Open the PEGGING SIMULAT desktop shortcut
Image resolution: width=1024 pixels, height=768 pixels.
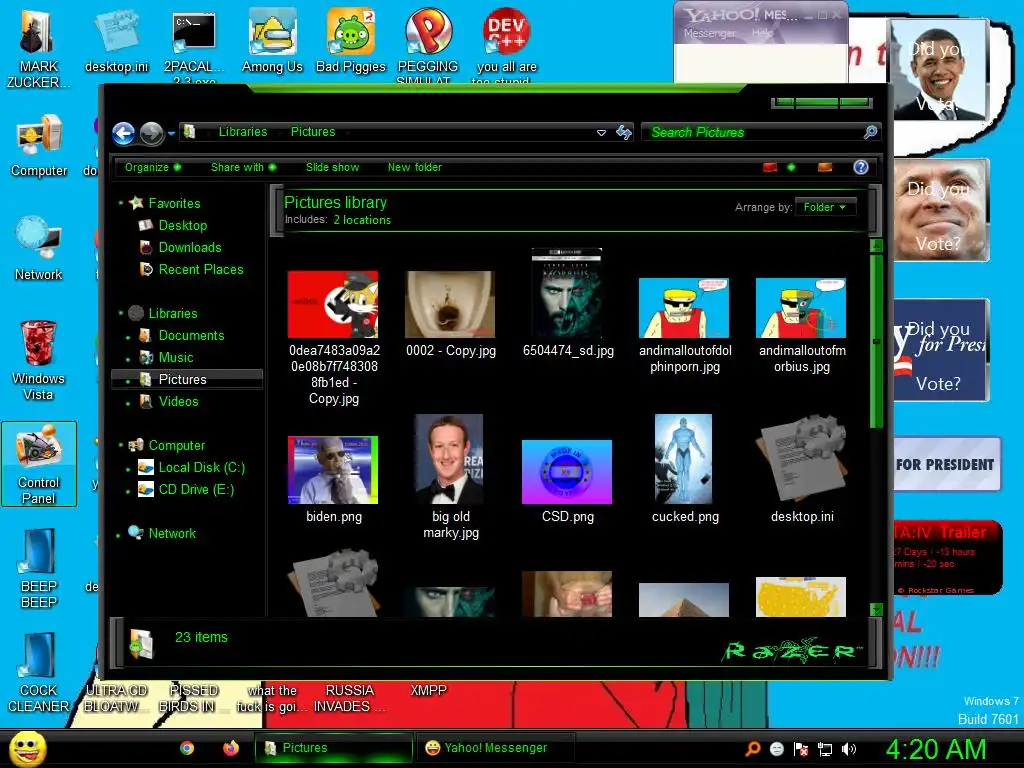click(428, 46)
